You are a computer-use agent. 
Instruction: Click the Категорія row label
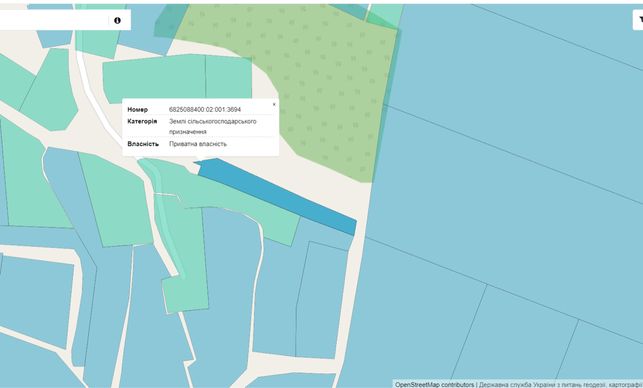click(x=142, y=121)
